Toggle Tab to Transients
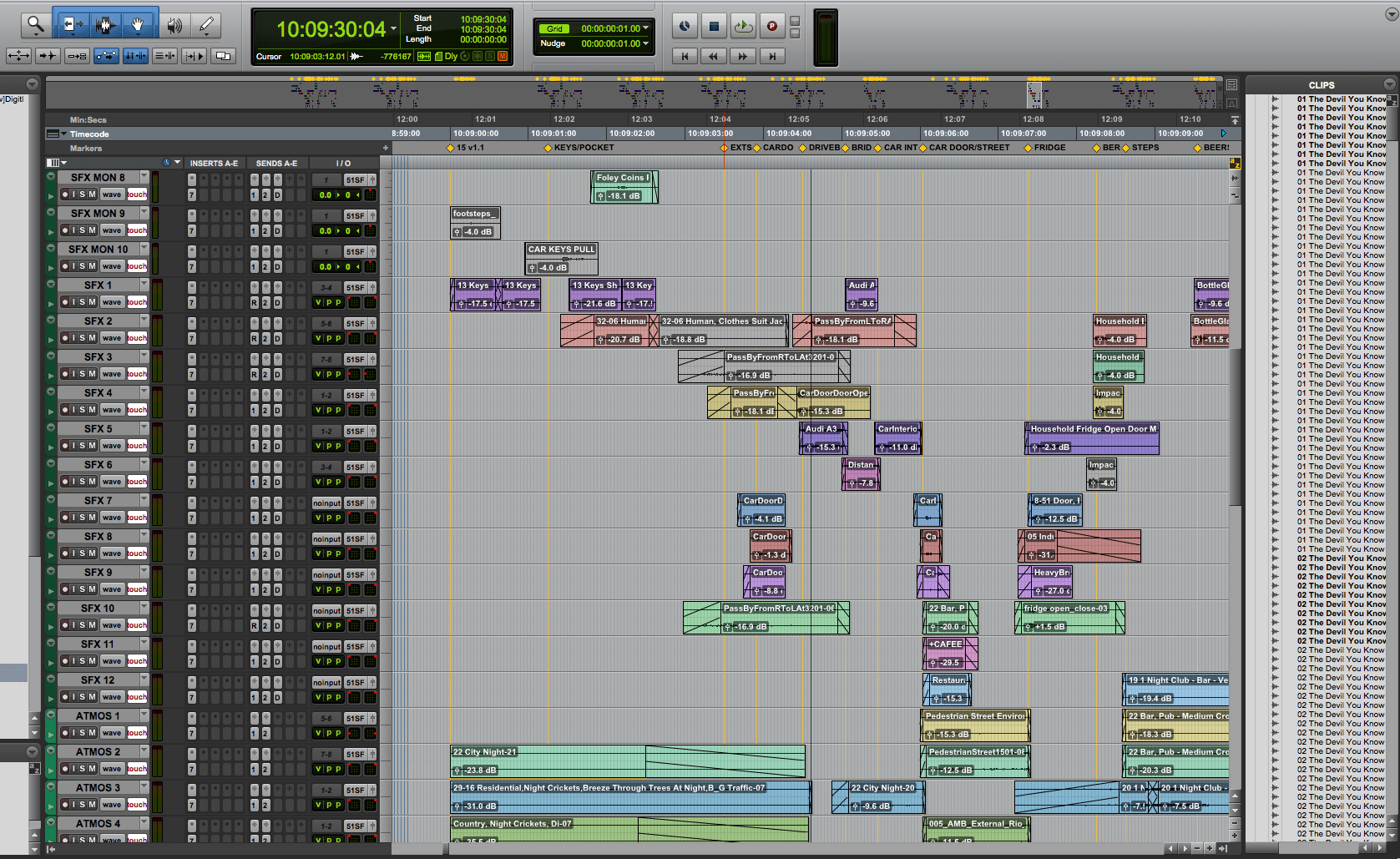 pos(48,55)
